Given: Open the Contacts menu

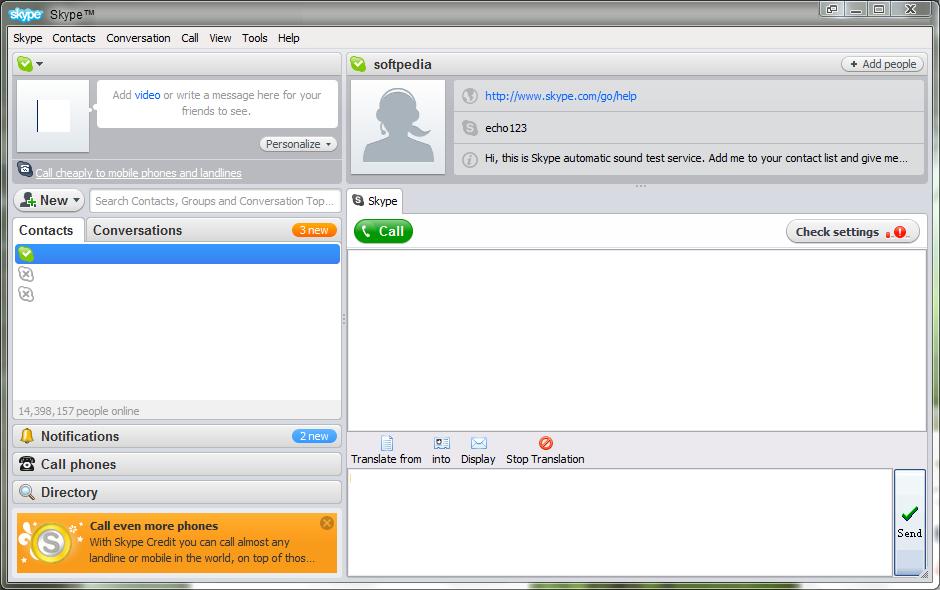Looking at the screenshot, I should pos(74,38).
